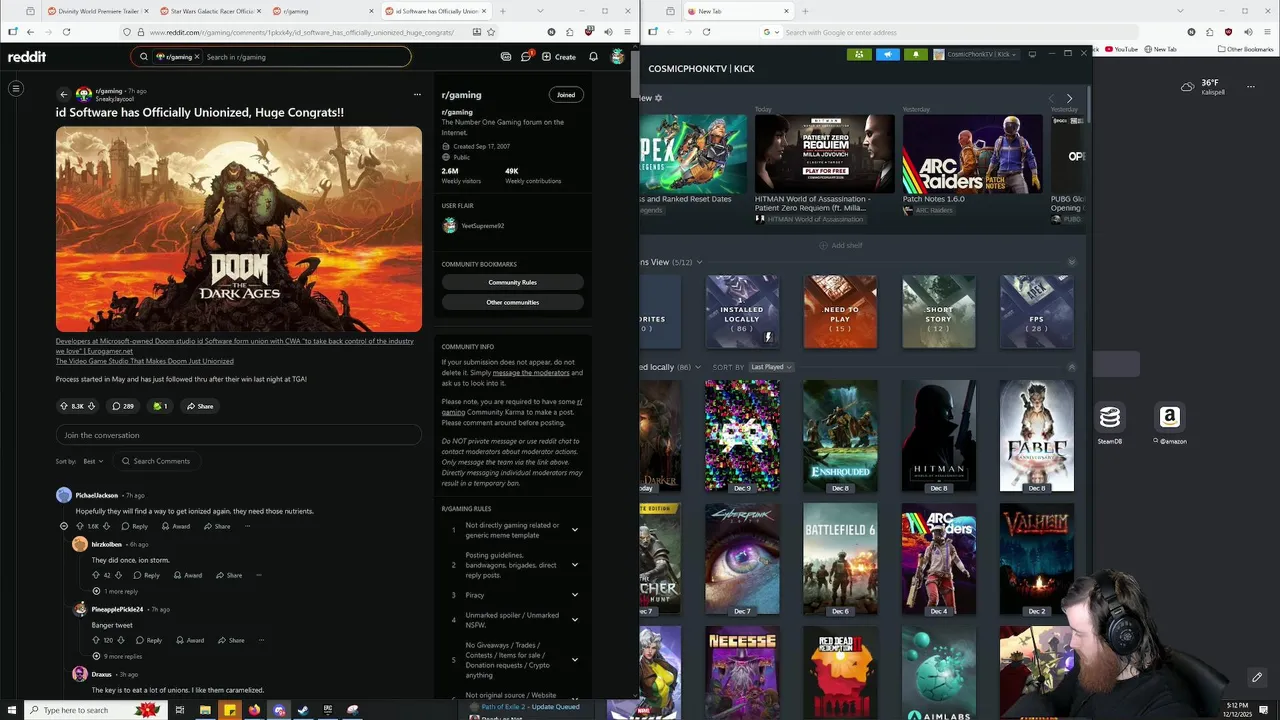
Task: Open a new tab in left browser
Action: (502, 11)
